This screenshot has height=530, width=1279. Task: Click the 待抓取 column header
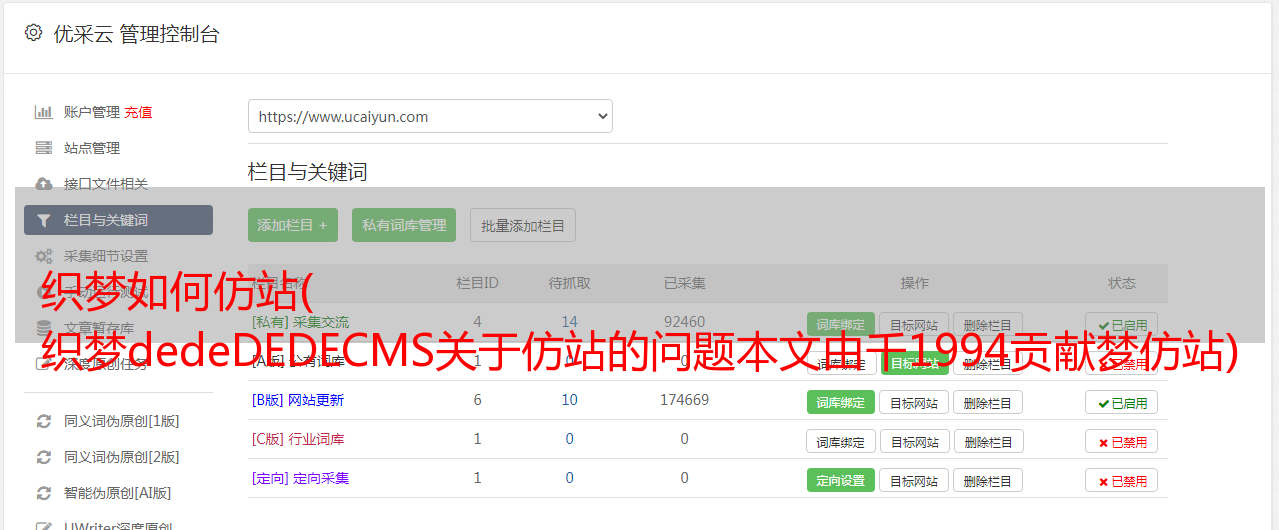coord(569,283)
